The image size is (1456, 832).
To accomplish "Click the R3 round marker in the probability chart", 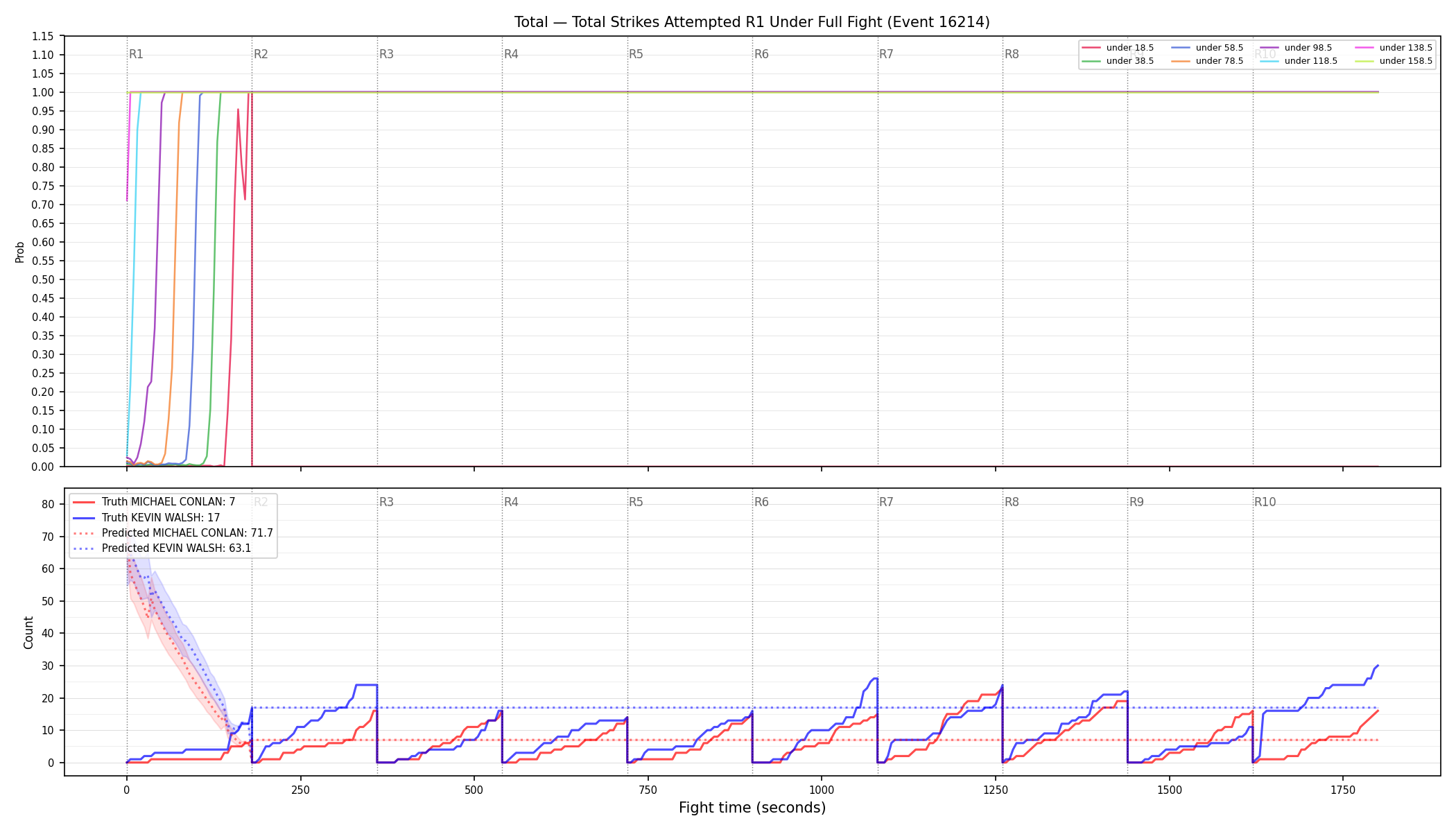I will 386,54.
